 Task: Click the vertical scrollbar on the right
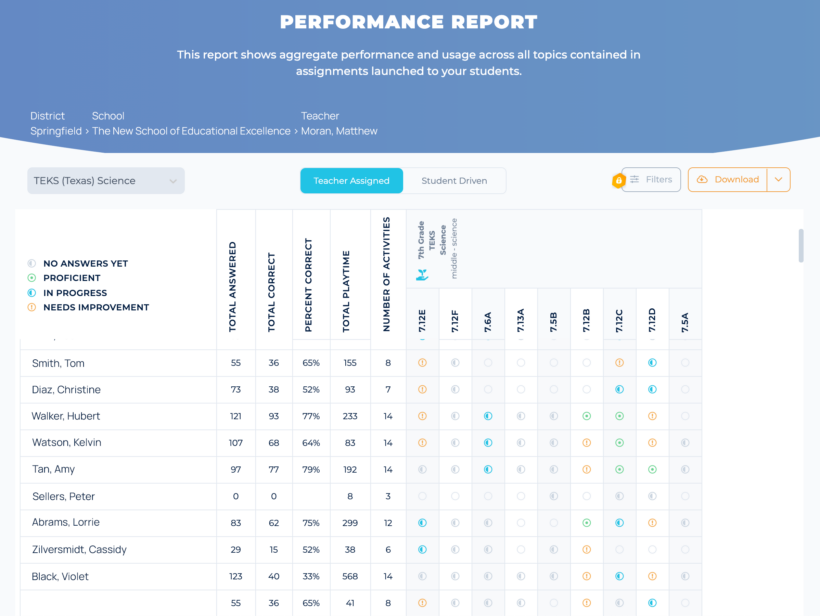799,246
